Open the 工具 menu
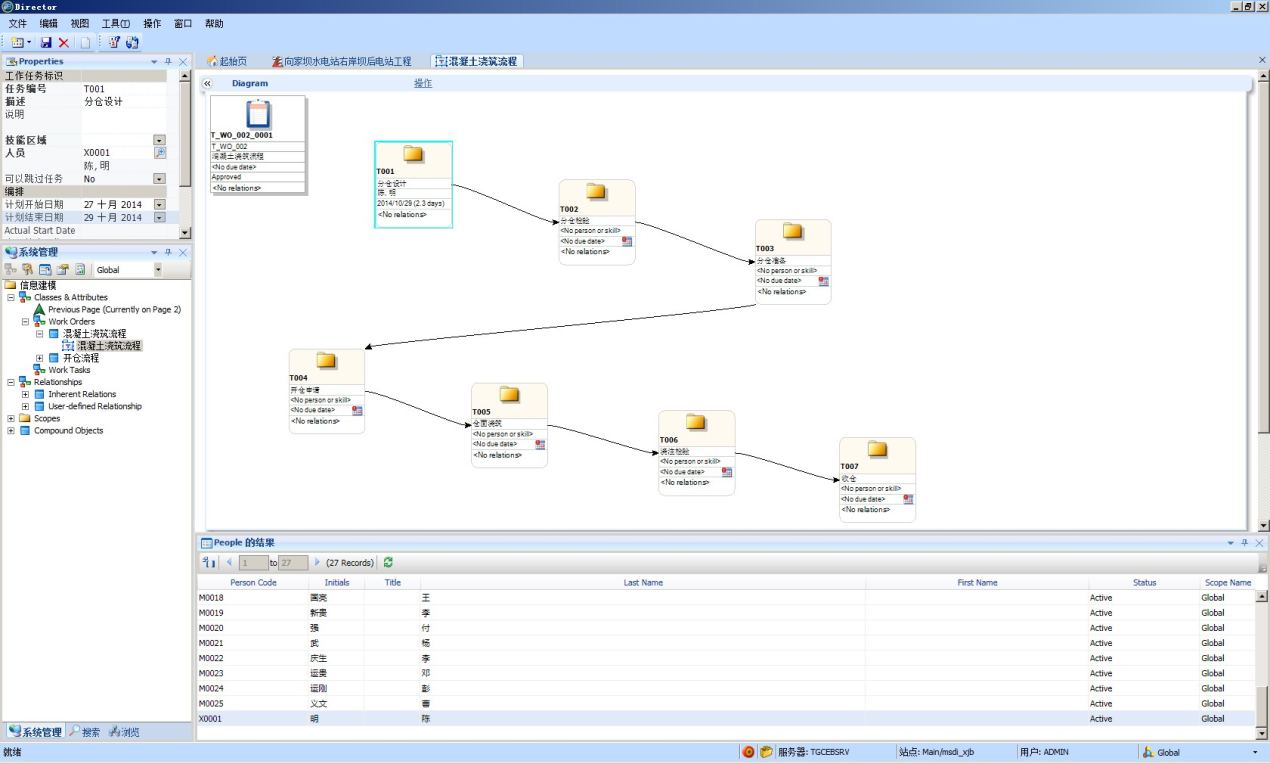Screen dimensions: 1270x764 [x=115, y=23]
